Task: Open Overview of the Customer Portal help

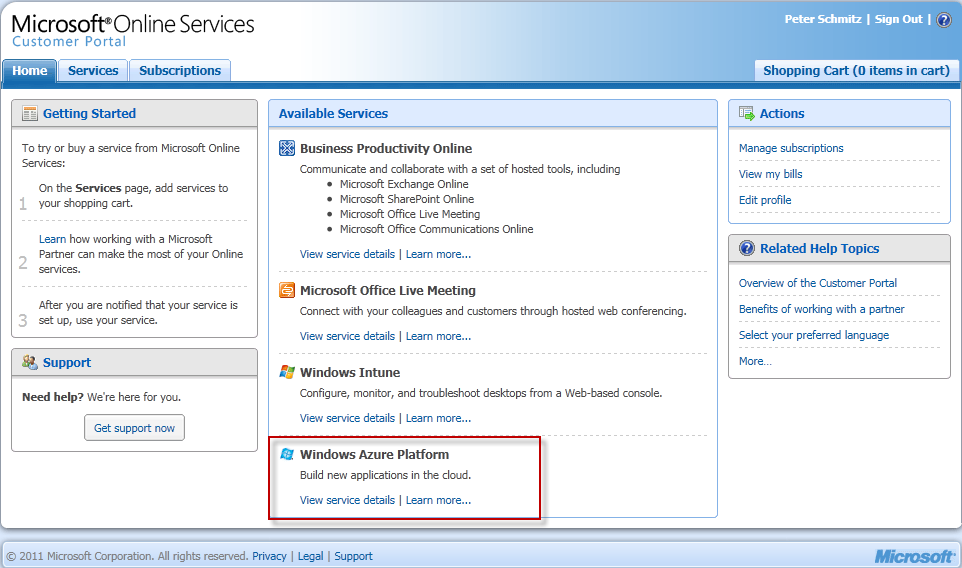Action: tap(818, 283)
